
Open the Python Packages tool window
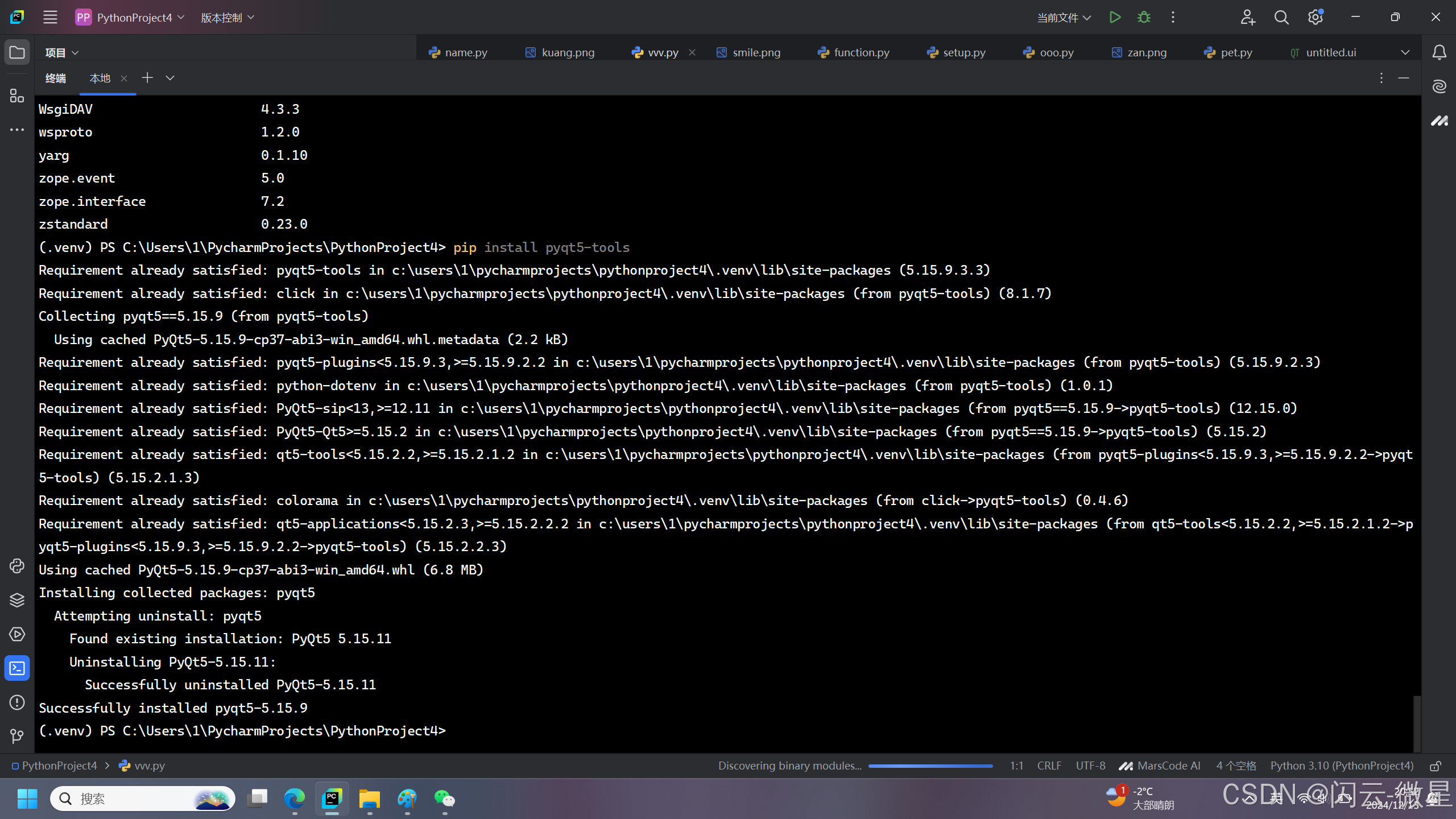point(17,600)
